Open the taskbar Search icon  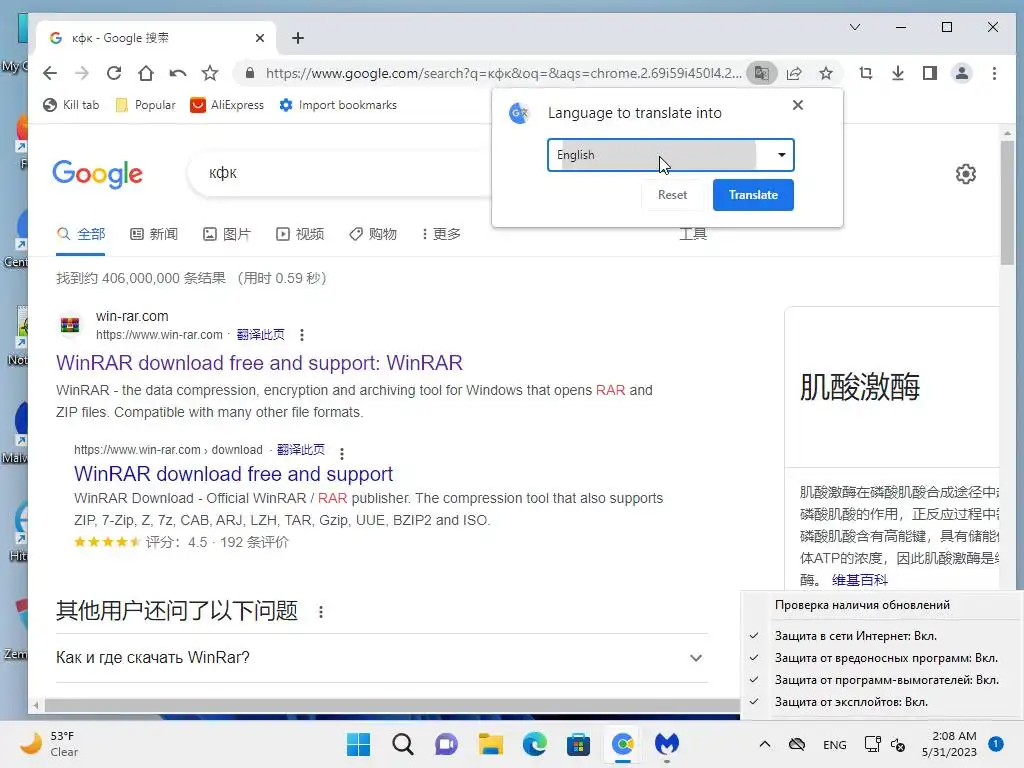(402, 744)
